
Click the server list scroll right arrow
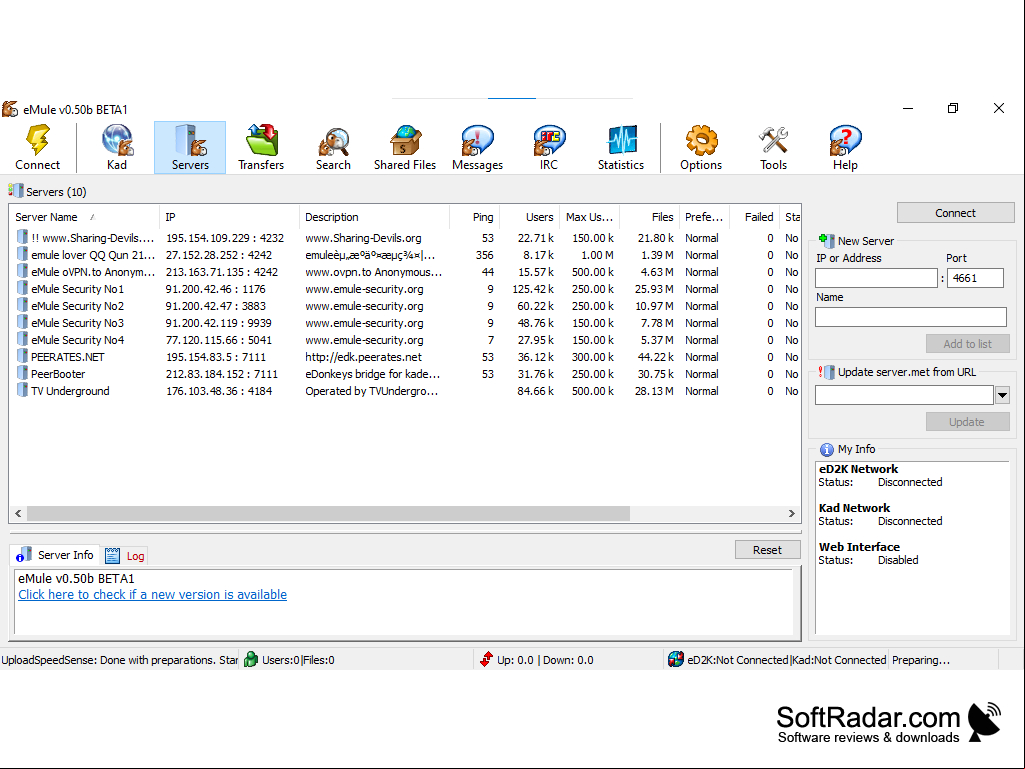(792, 513)
